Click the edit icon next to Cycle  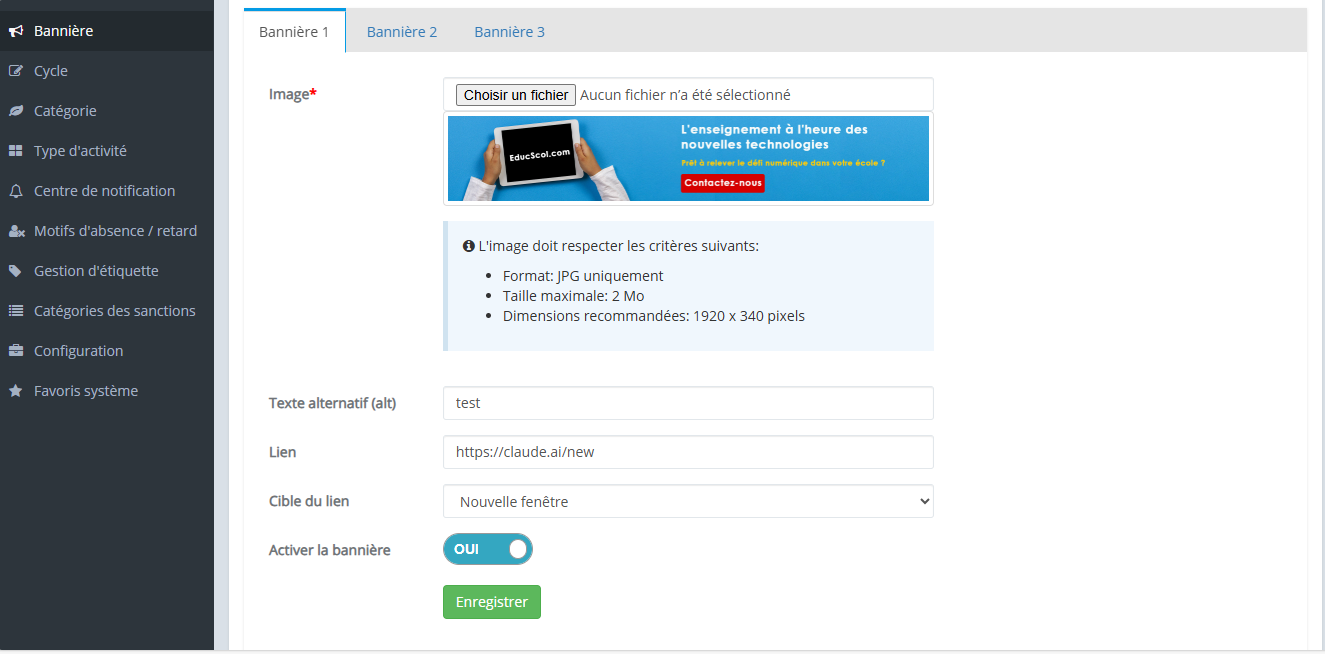[x=16, y=71]
